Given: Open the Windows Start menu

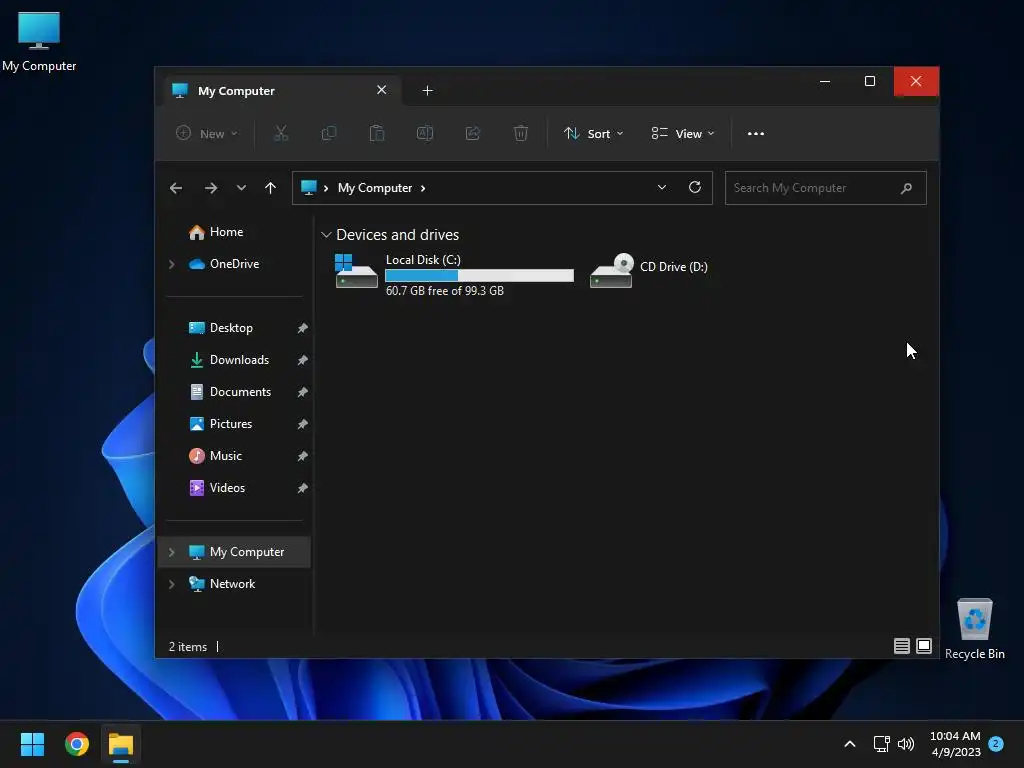Looking at the screenshot, I should (x=32, y=744).
